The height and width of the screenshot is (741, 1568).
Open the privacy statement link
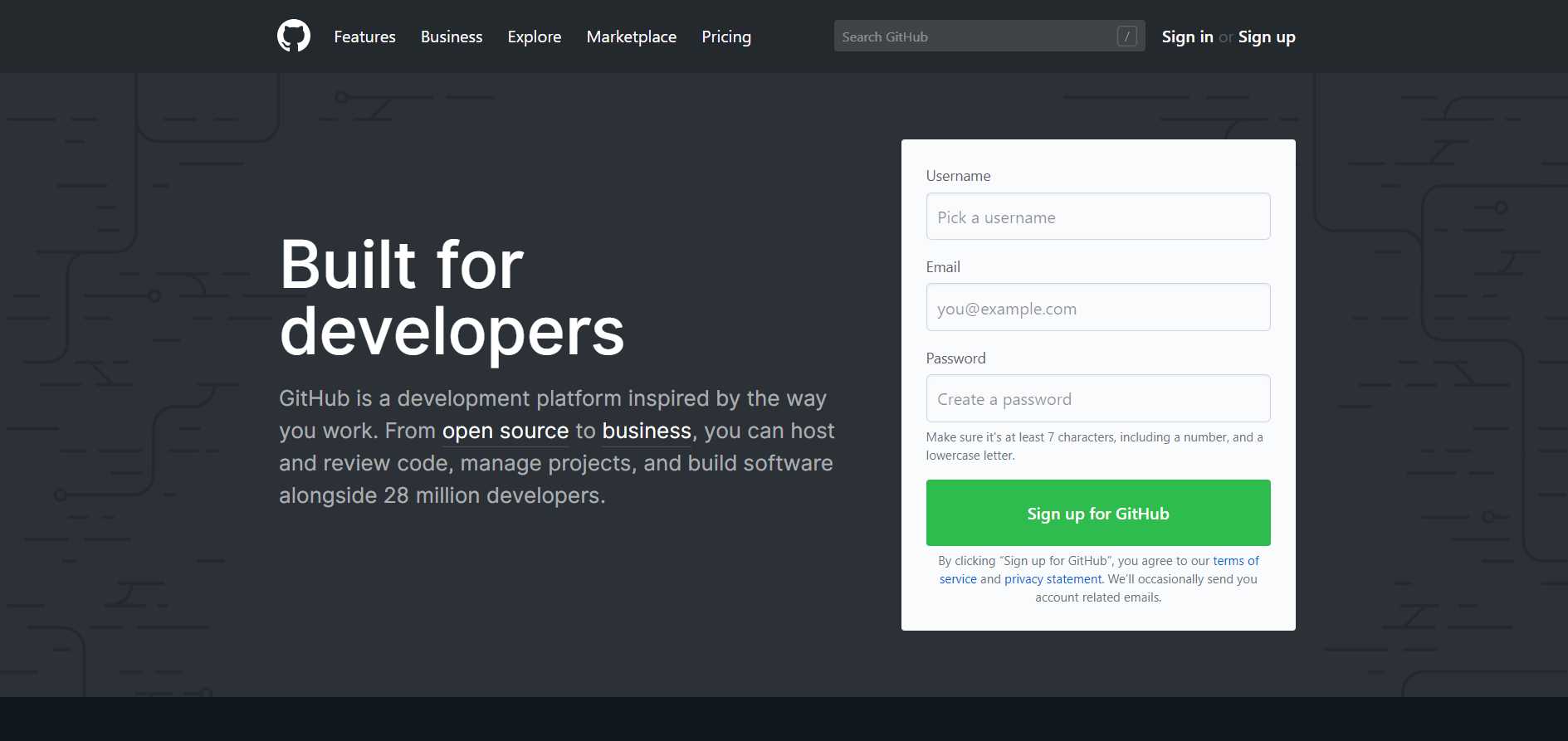tap(1053, 579)
